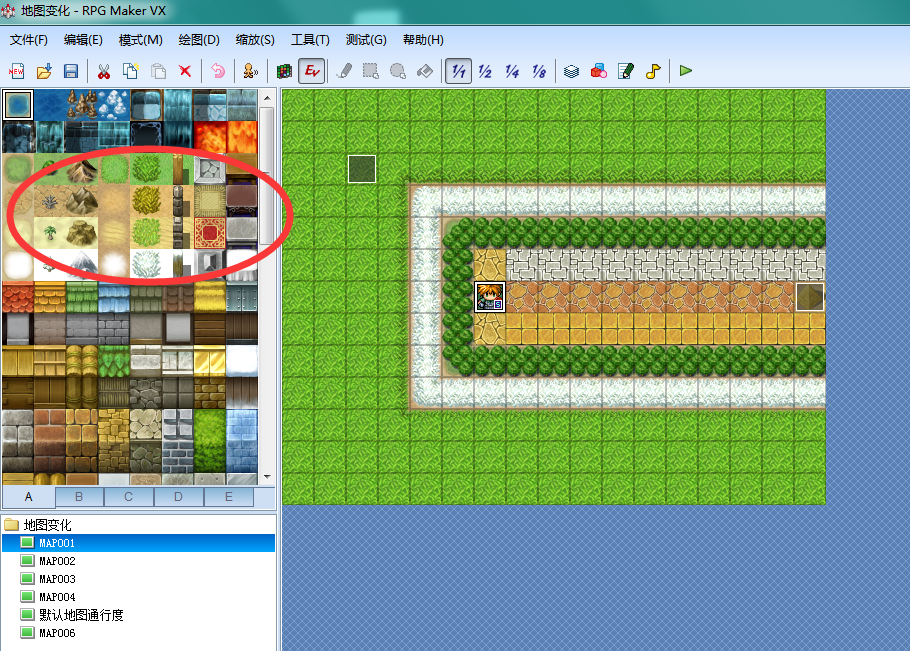The image size is (910, 651).
Task: Set zoom scale to 1/2
Action: pyautogui.click(x=485, y=71)
